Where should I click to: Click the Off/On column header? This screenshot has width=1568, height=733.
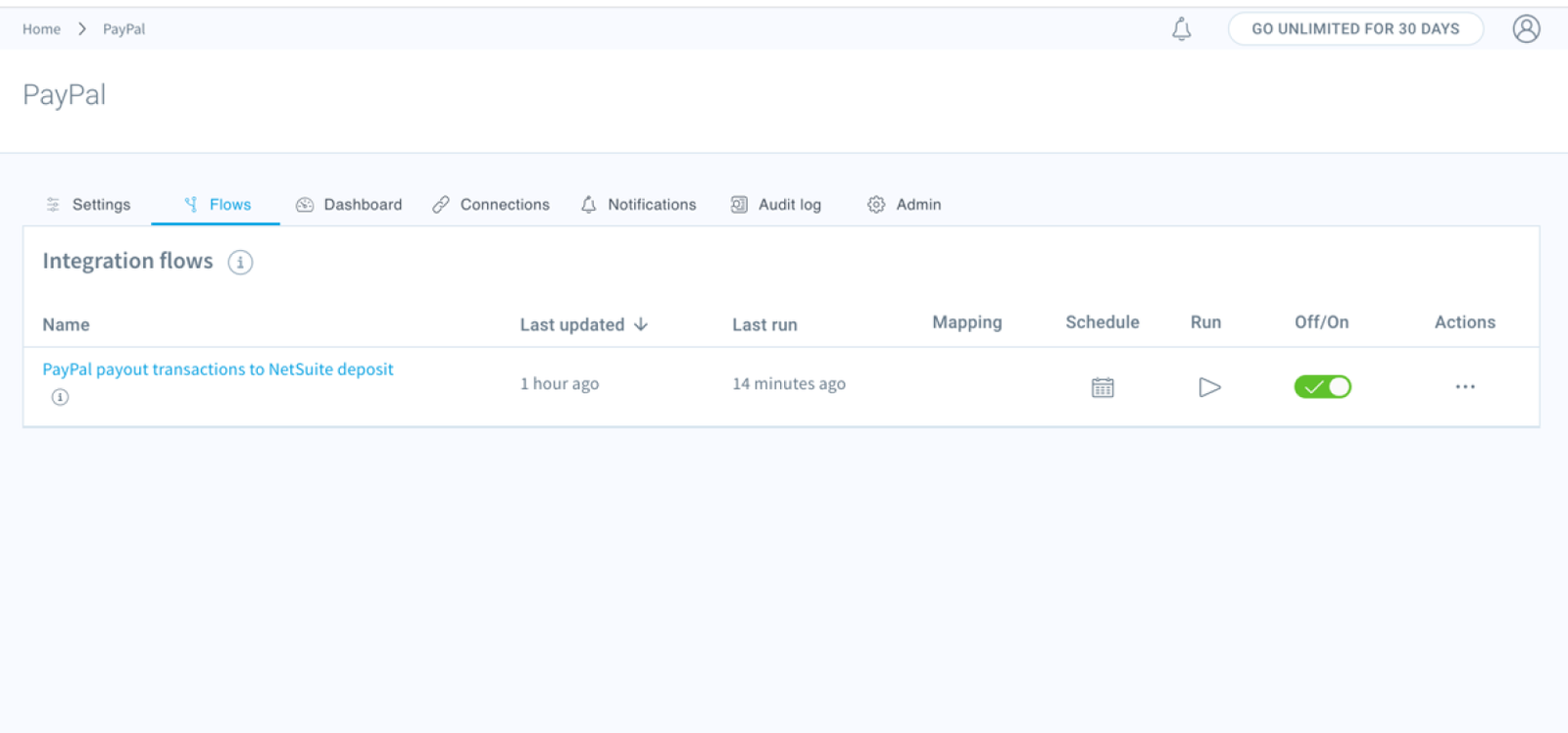point(1321,322)
